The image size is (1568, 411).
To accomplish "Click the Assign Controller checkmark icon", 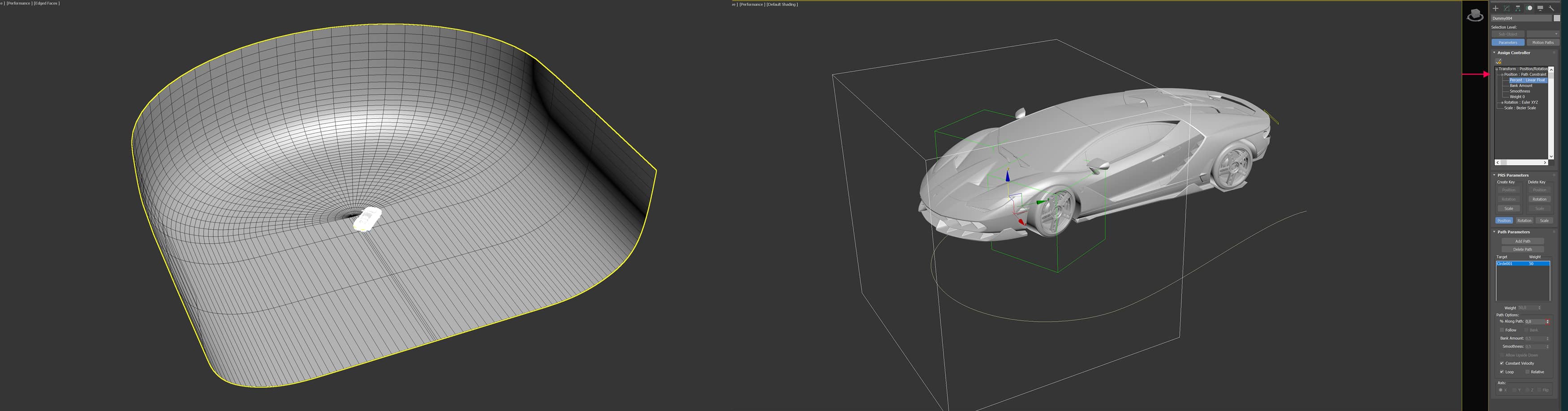I will coord(1499,61).
